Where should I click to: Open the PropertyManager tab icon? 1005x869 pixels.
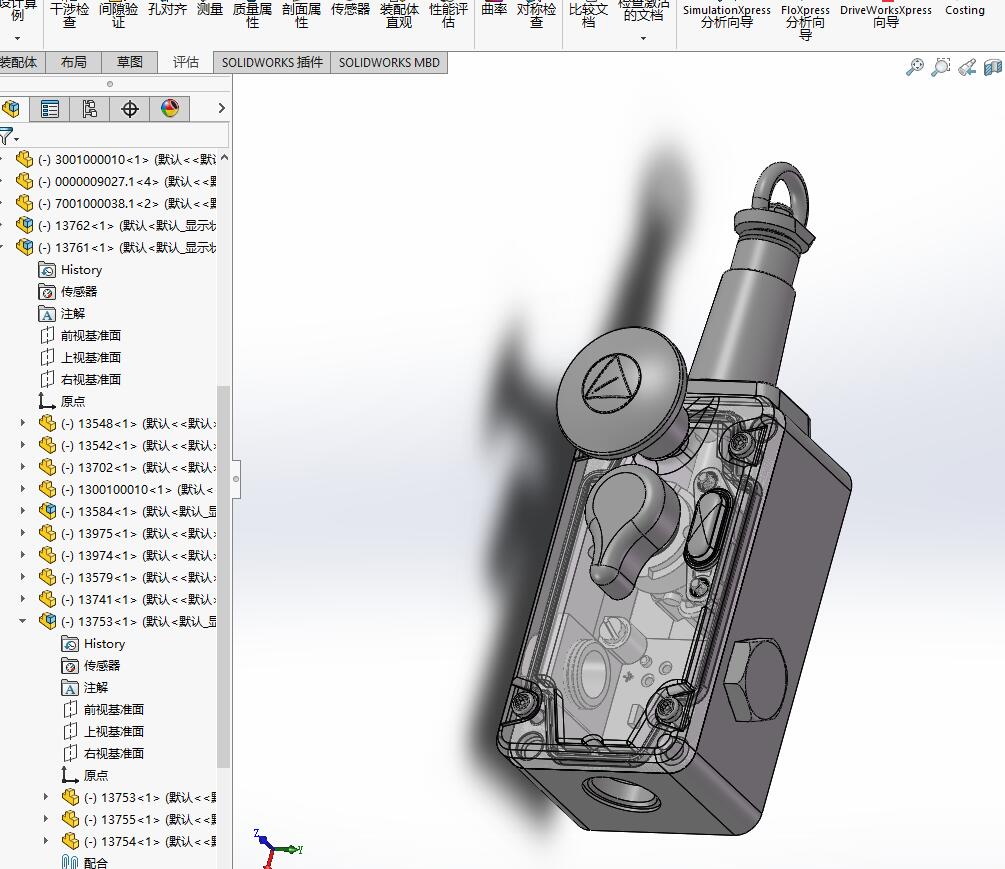(49, 108)
